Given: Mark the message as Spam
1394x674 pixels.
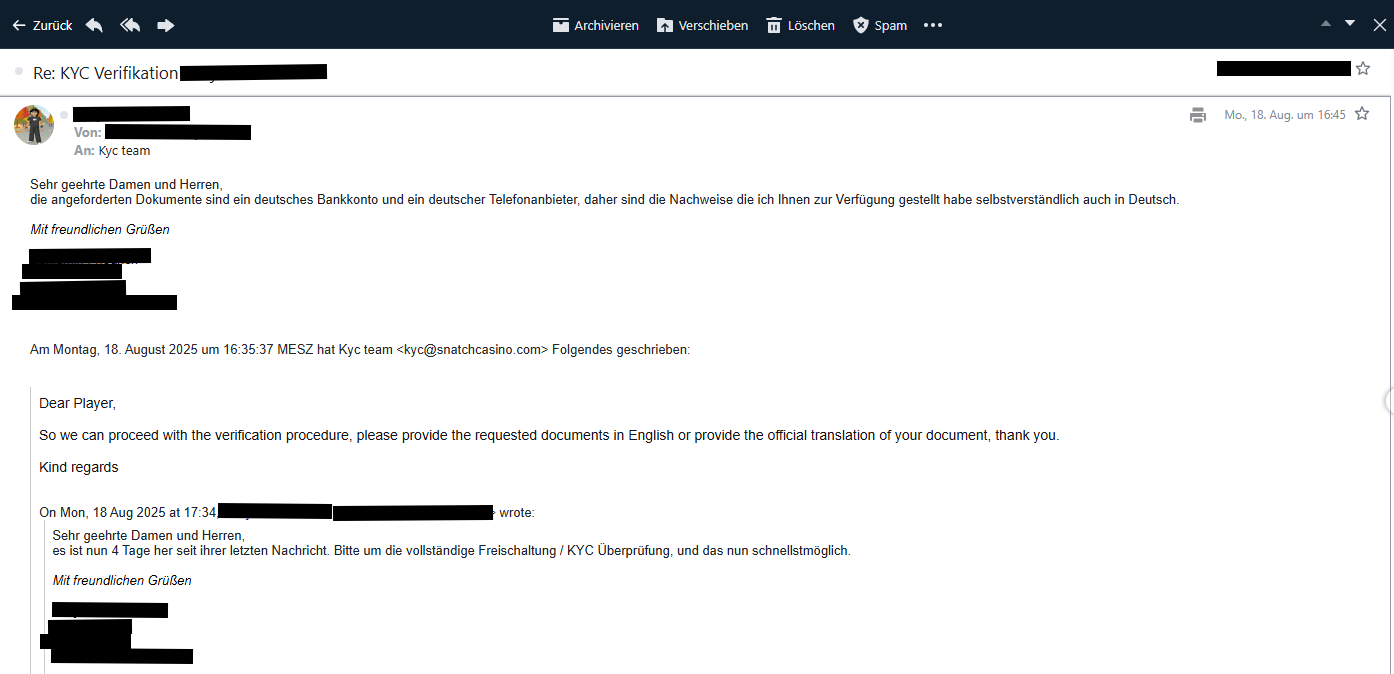Looking at the screenshot, I should pos(879,25).
